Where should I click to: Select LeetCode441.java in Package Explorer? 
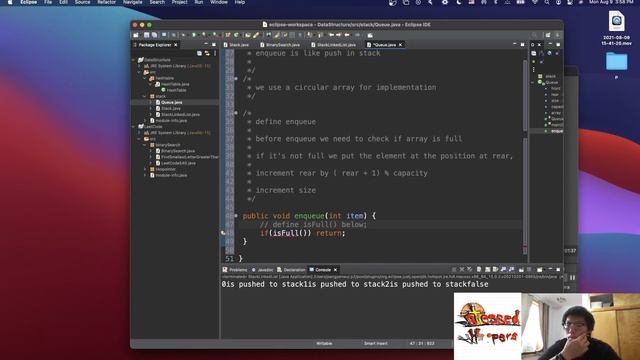tap(178, 163)
